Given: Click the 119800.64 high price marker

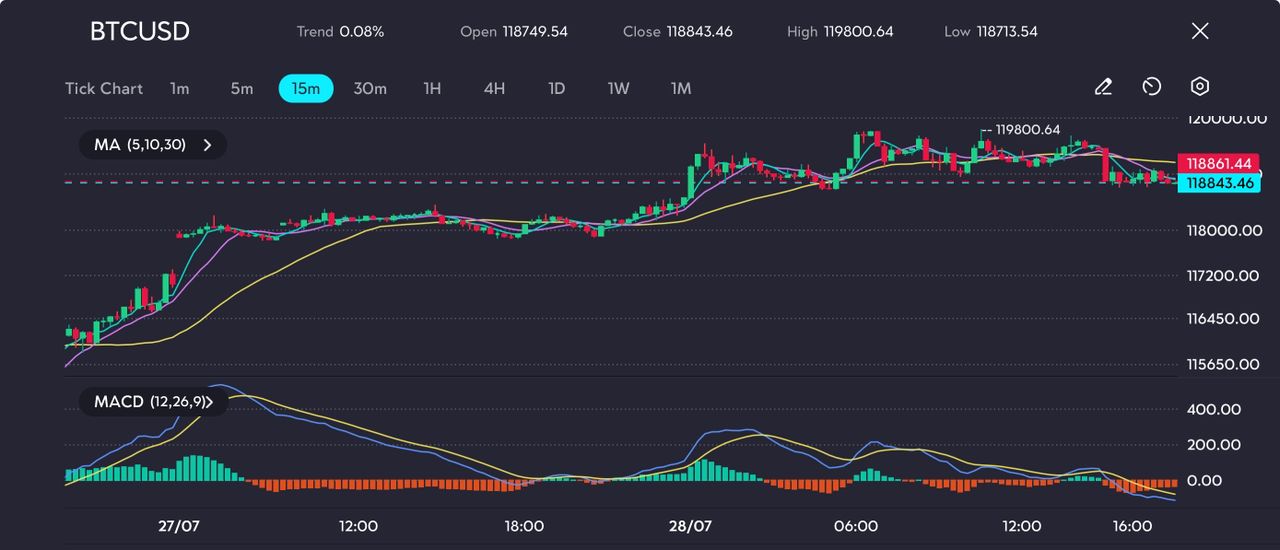Looking at the screenshot, I should pyautogui.click(x=1027, y=130).
